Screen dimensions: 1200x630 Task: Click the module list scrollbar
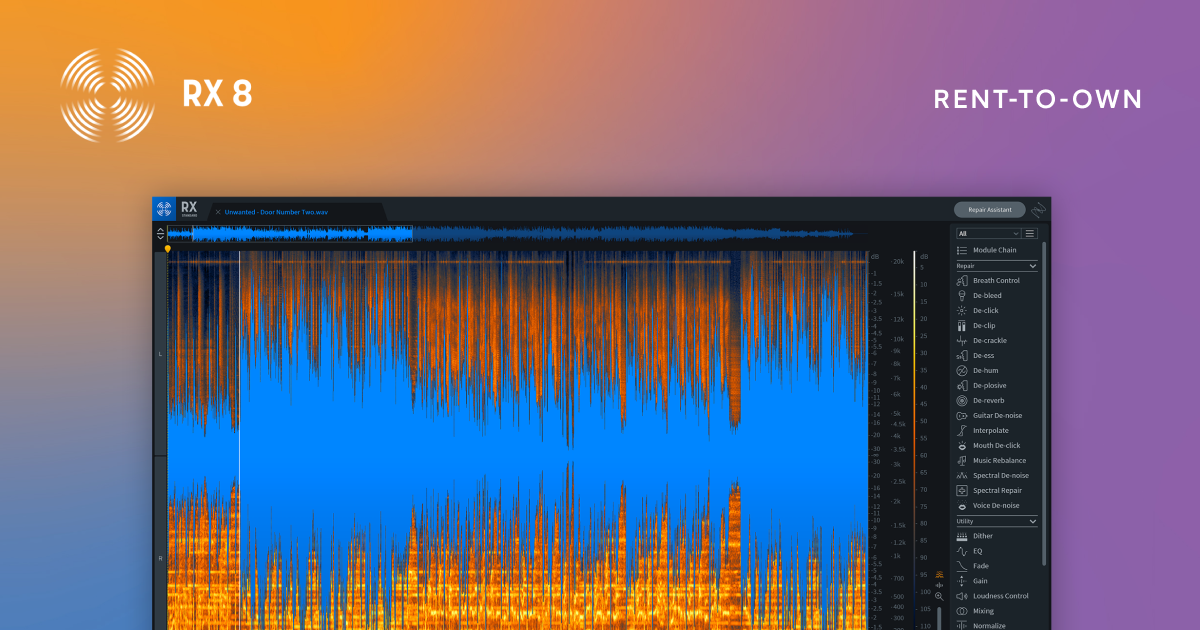point(1044,405)
